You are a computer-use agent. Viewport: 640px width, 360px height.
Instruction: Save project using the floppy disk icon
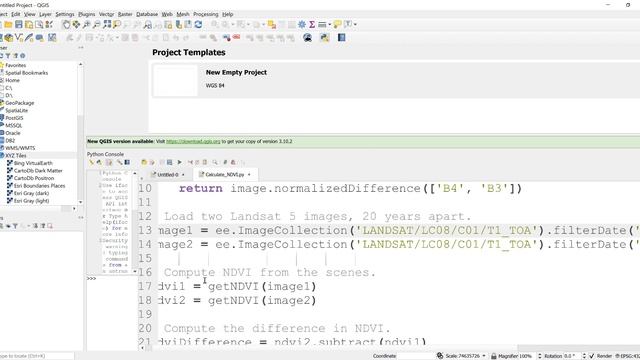click(x=19, y=24)
